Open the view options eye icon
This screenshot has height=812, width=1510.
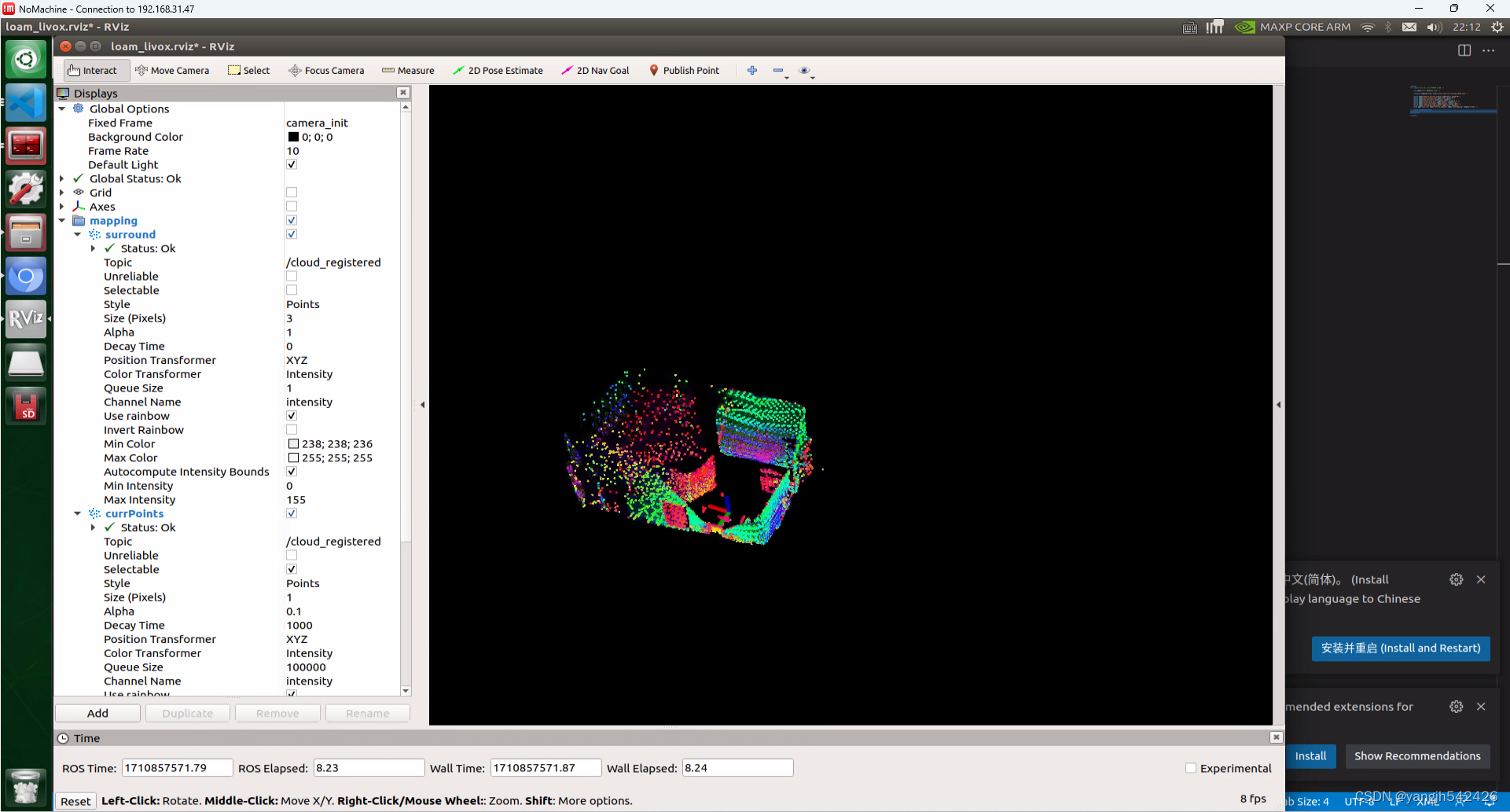click(x=804, y=71)
